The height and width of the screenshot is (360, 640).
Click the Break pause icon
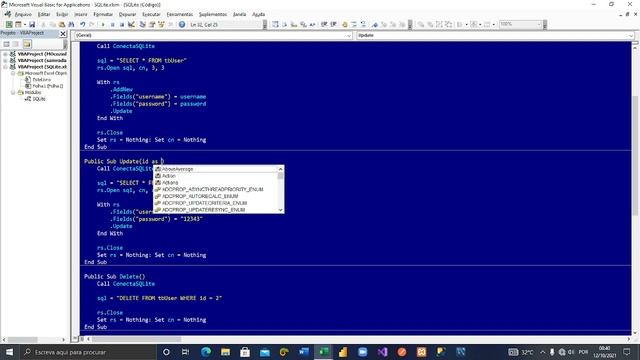coord(113,24)
